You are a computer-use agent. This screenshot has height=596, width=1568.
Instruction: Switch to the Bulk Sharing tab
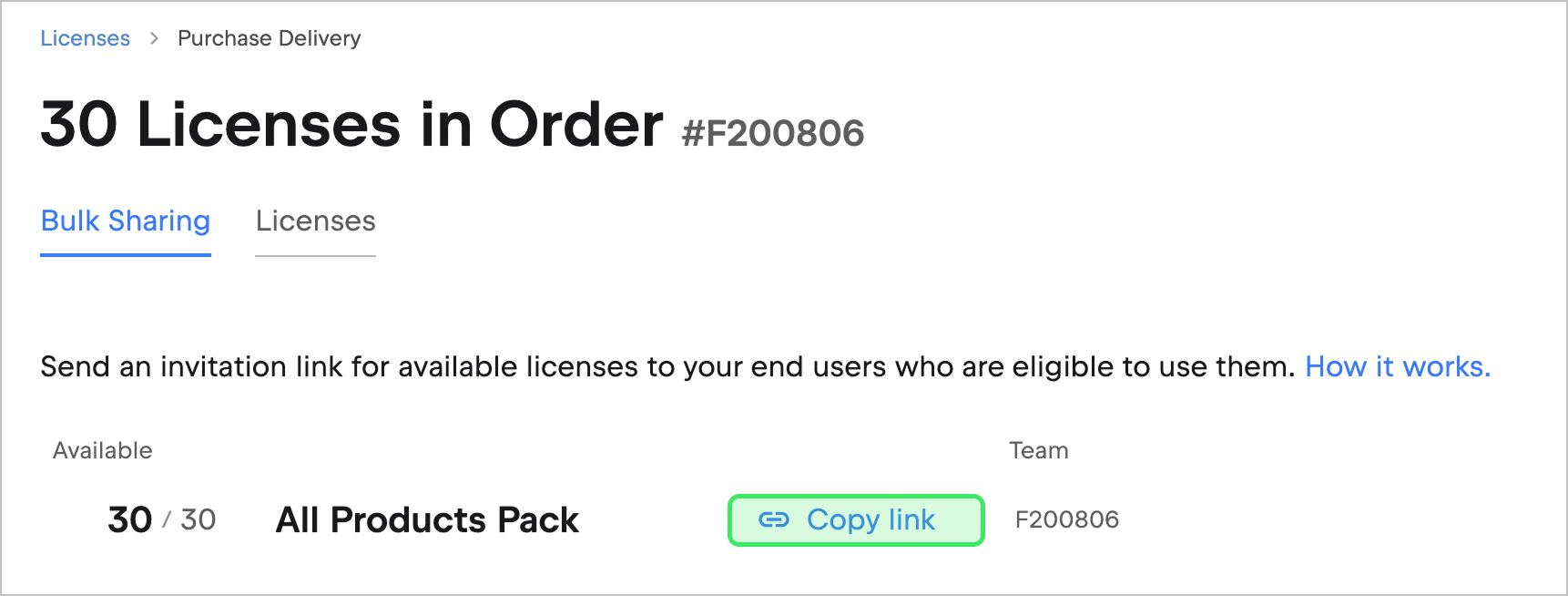[126, 221]
